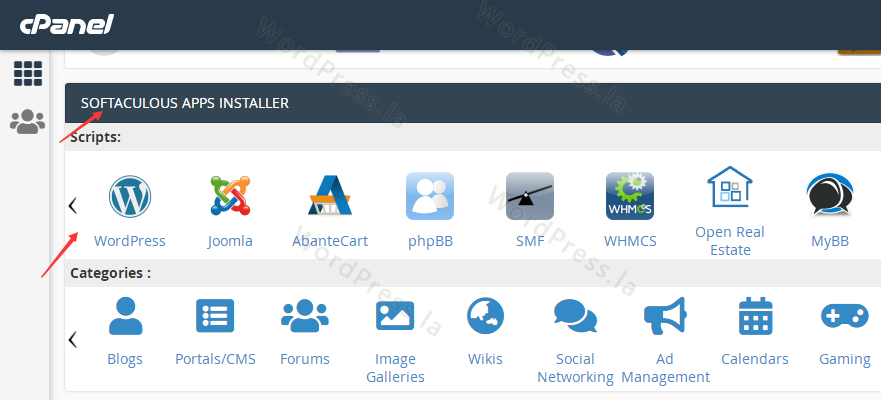Open the phpBB forum script icon

coord(430,197)
